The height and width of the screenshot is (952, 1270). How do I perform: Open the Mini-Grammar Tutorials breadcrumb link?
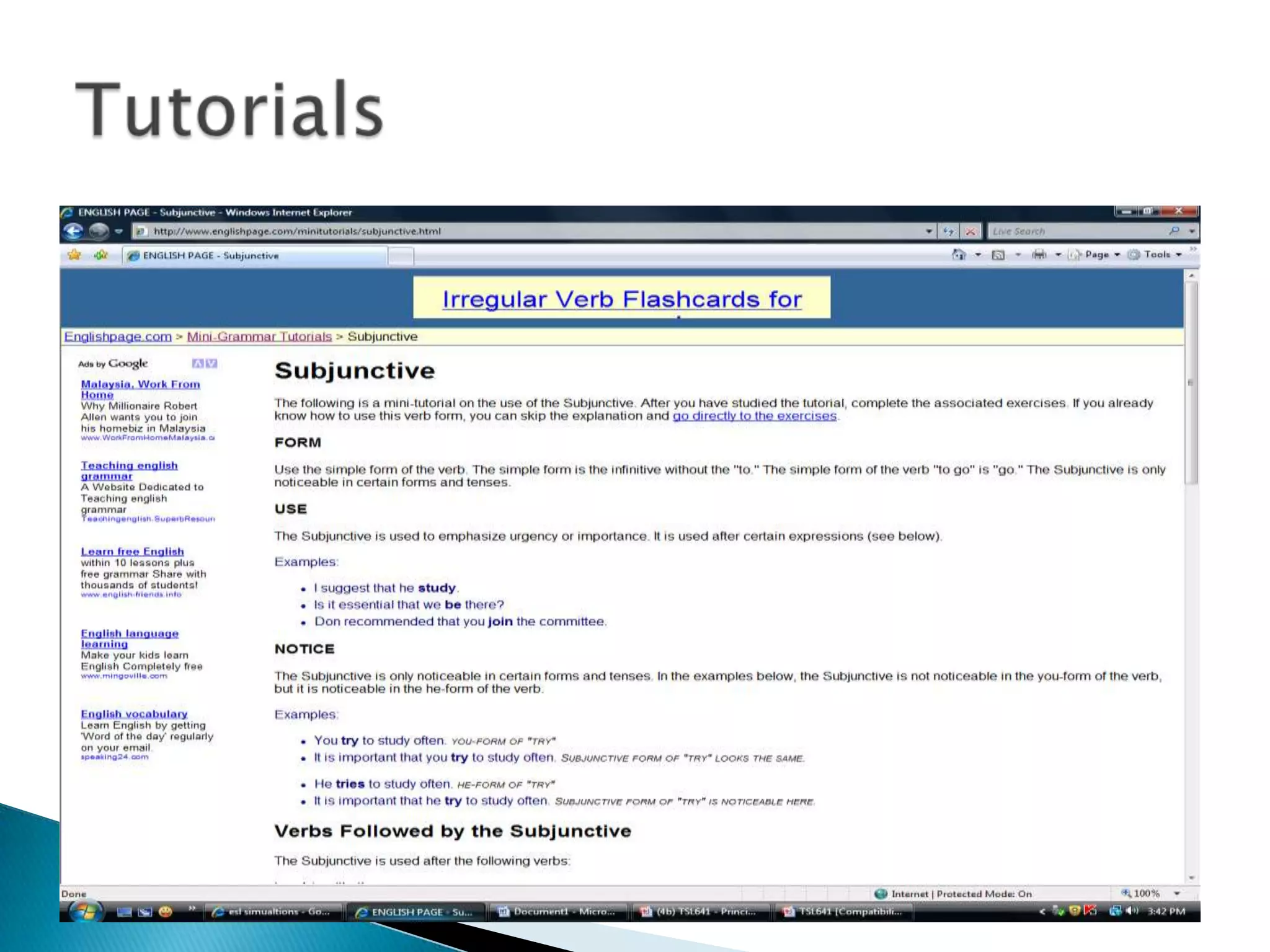tap(259, 337)
